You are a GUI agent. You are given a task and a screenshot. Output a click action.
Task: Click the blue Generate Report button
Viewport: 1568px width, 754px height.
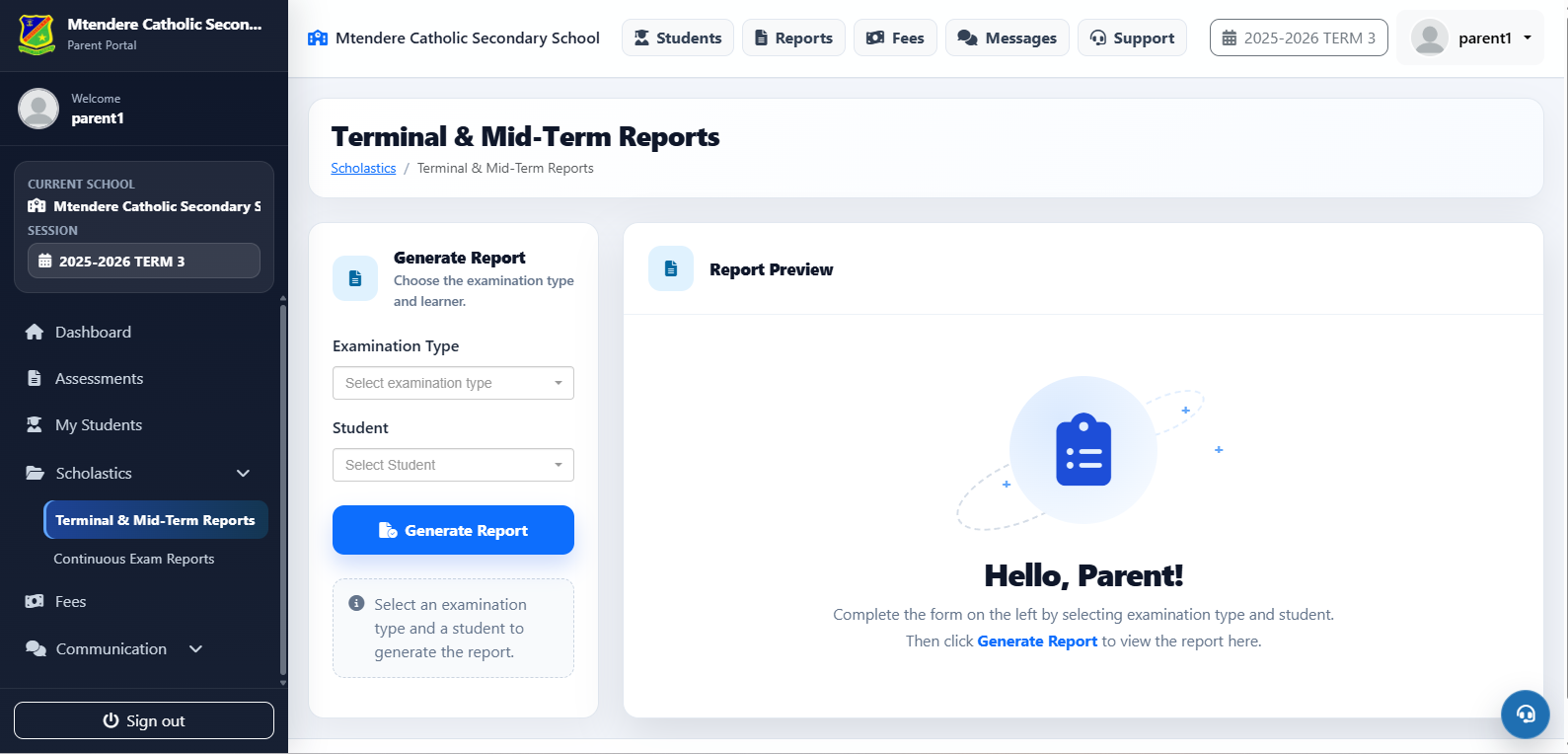point(453,530)
